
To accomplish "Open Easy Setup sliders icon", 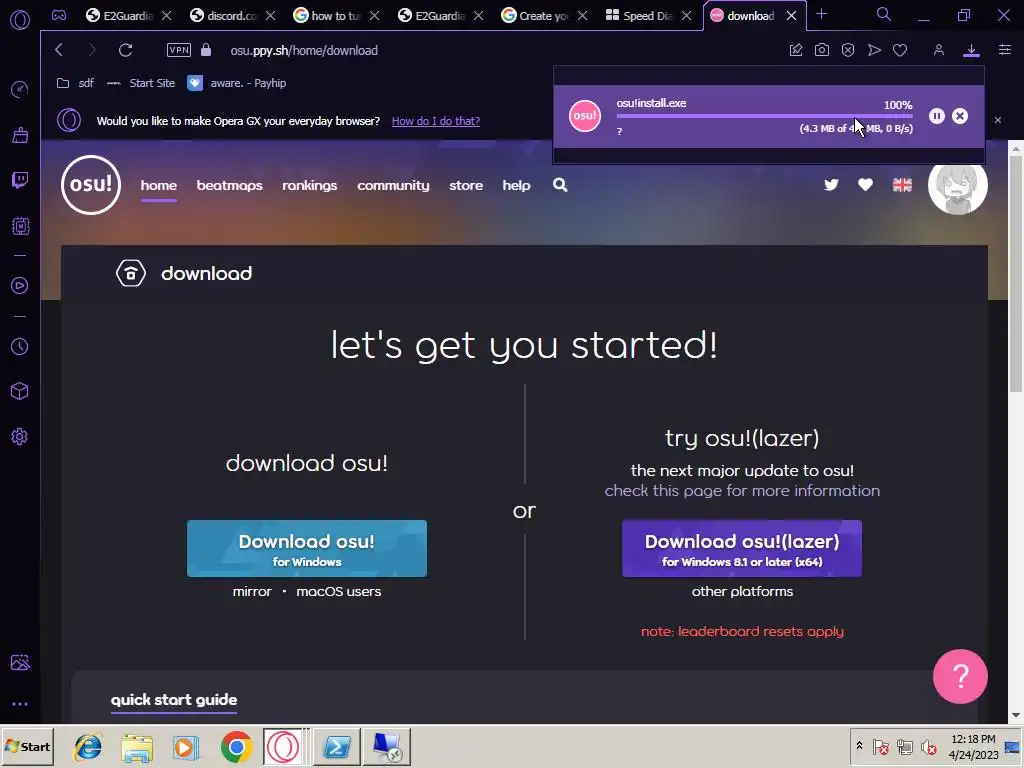I will (x=1004, y=50).
